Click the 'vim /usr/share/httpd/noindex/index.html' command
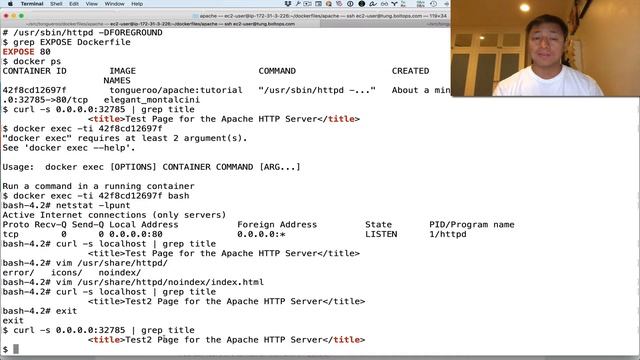 point(160,282)
